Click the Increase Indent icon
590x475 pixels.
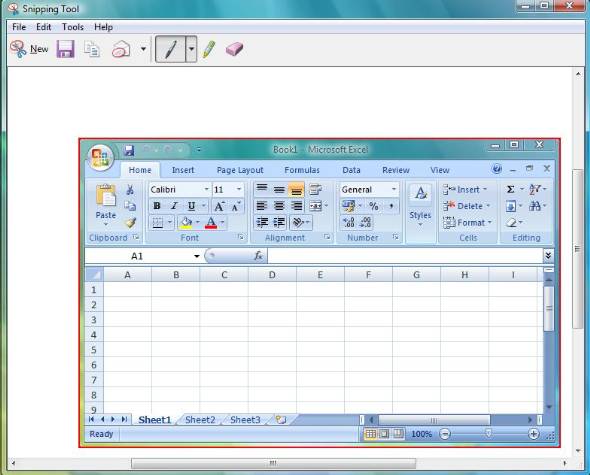point(279,222)
